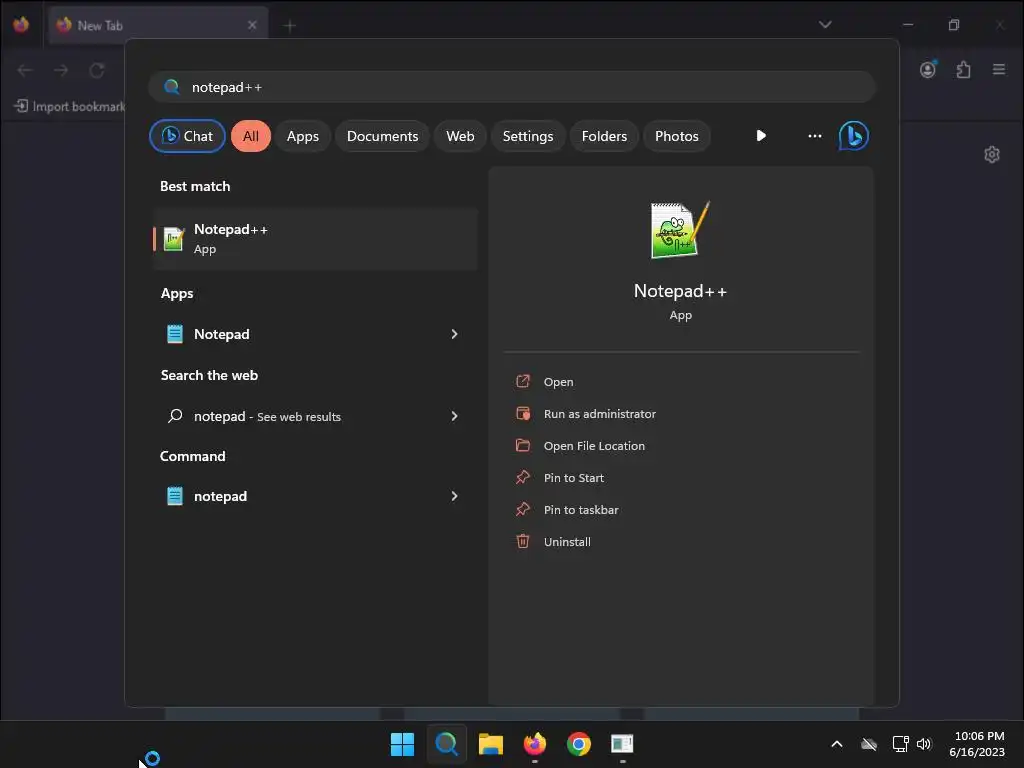Viewport: 1024px width, 768px height.
Task: Click the Open action for Notepad++
Action: (558, 382)
